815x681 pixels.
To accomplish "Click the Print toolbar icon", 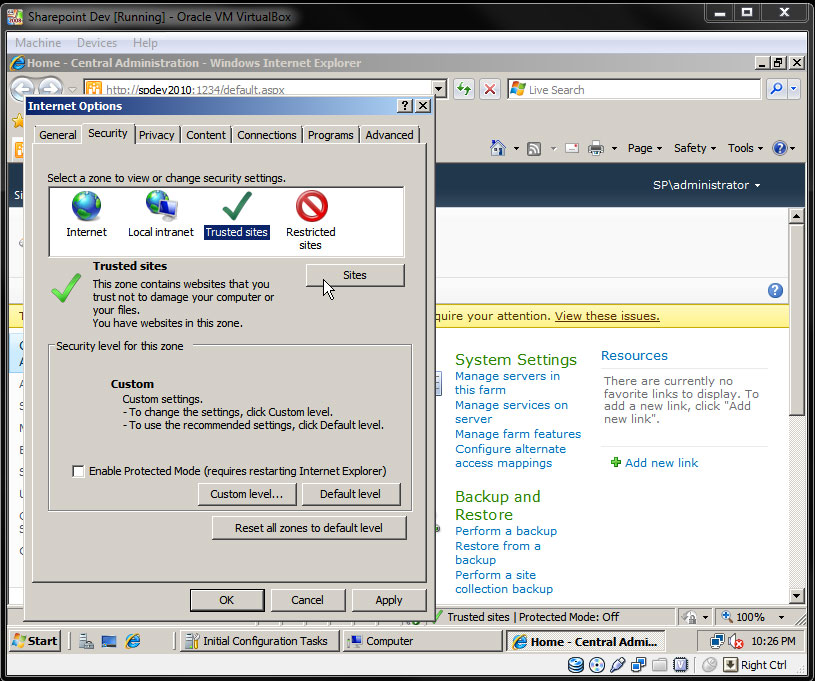I will click(596, 149).
